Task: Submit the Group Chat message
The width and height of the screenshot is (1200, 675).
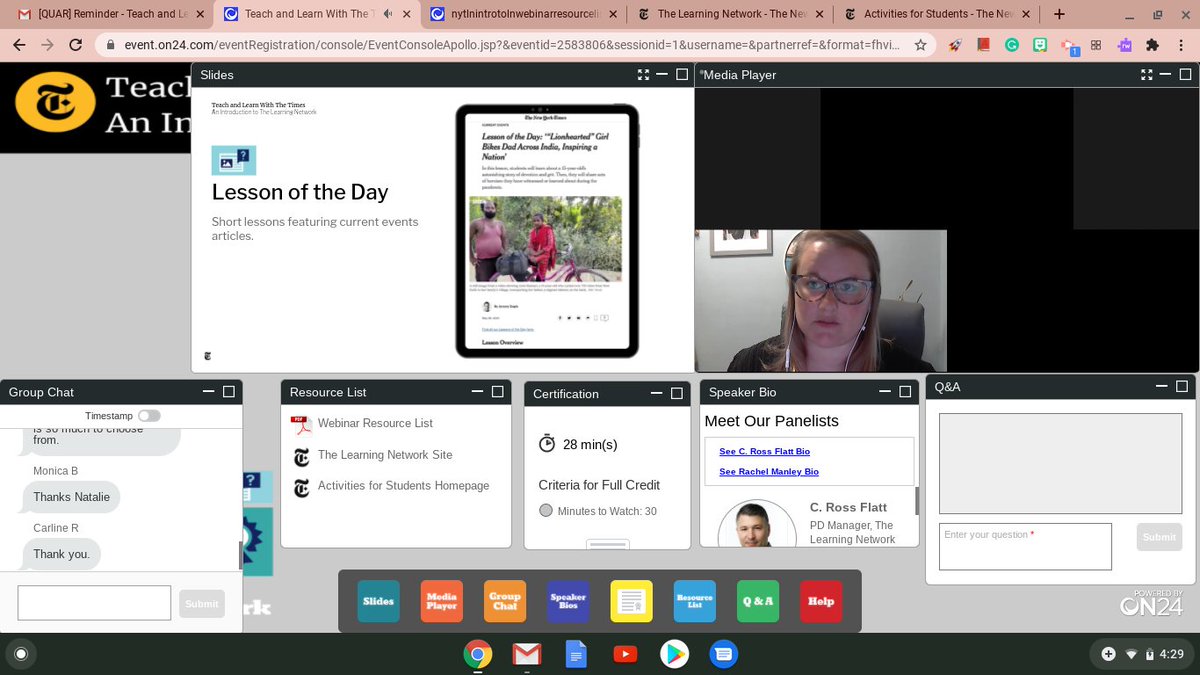Action: coord(201,603)
